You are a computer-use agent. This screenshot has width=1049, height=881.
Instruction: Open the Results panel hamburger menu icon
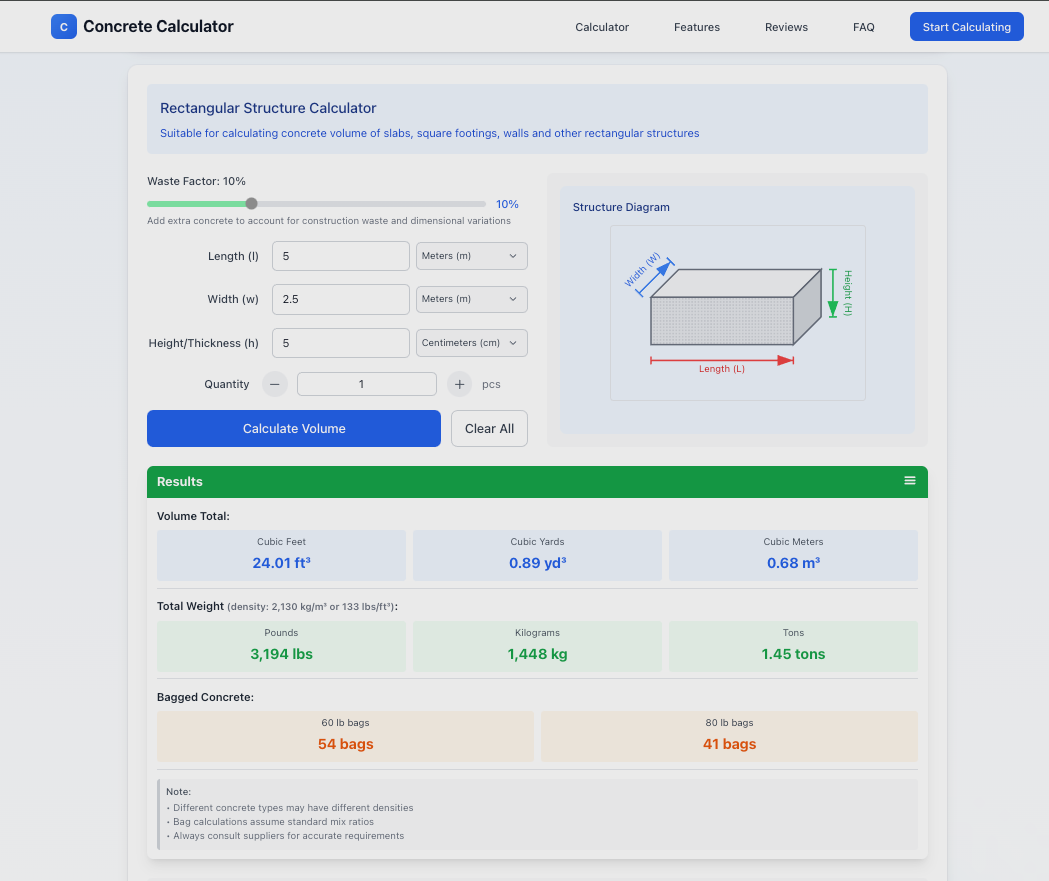click(x=910, y=480)
